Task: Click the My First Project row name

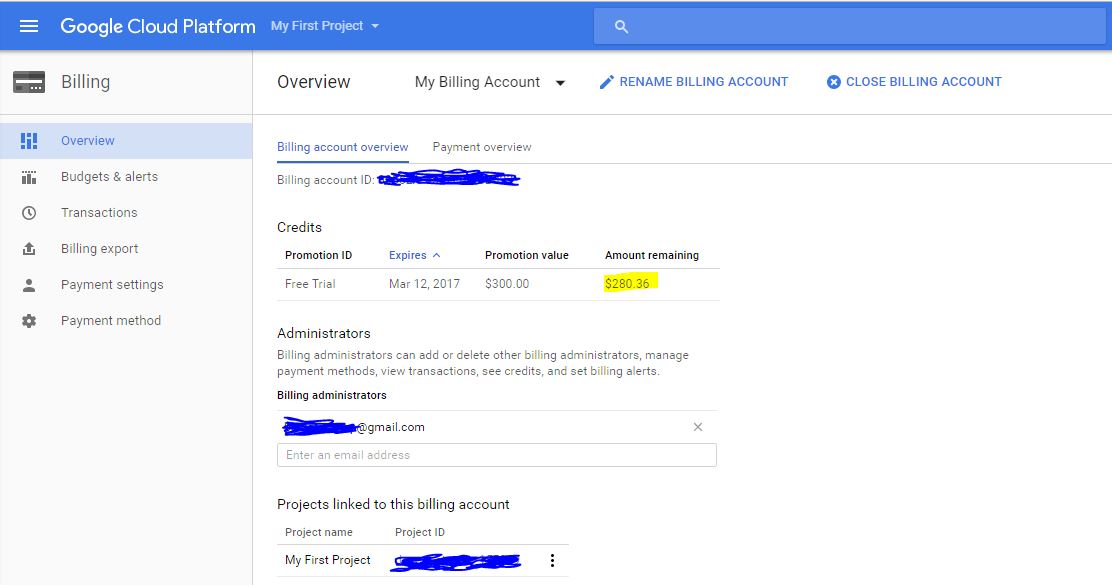Action: click(328, 560)
